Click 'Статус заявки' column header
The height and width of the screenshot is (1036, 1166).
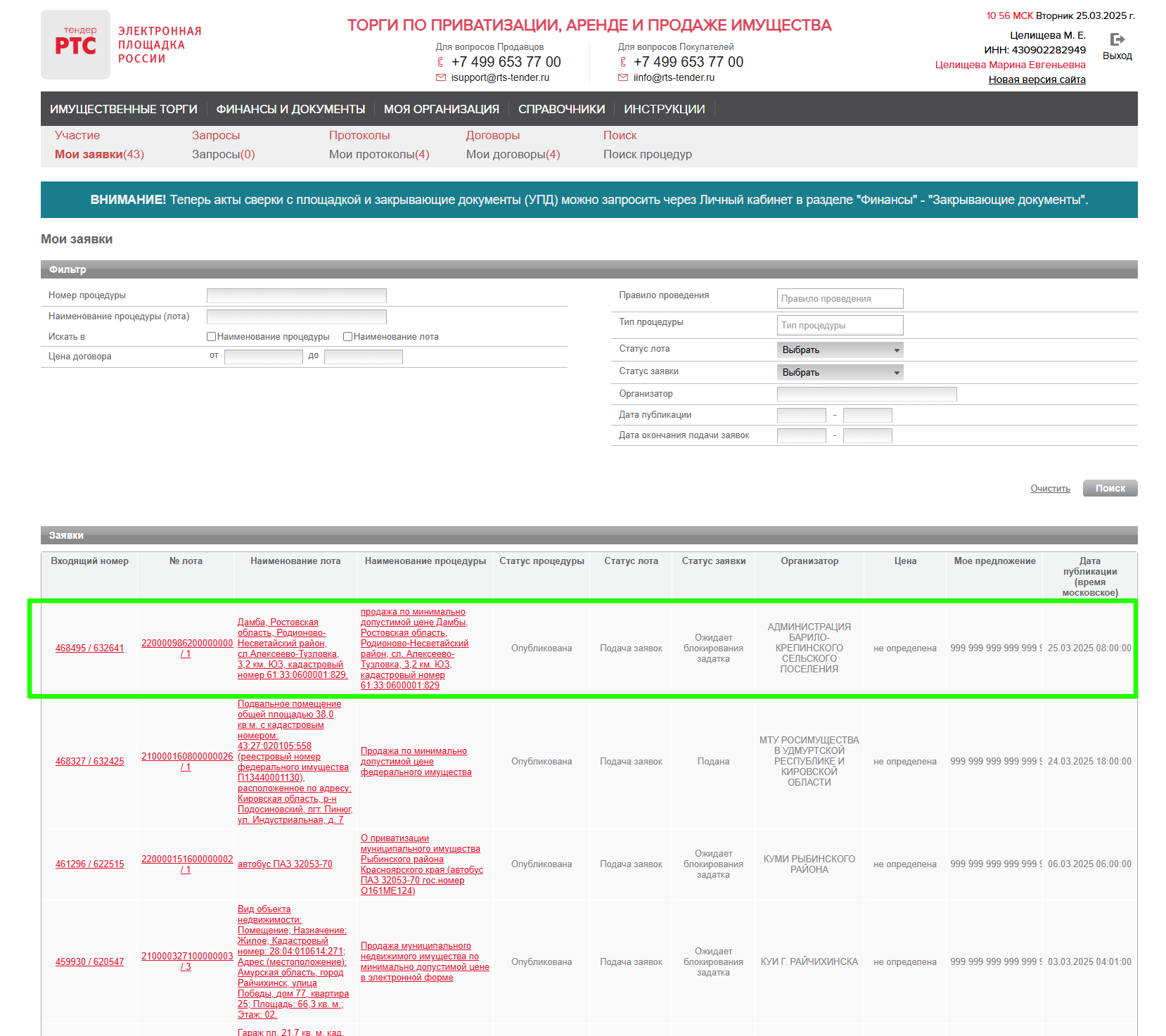tap(714, 561)
